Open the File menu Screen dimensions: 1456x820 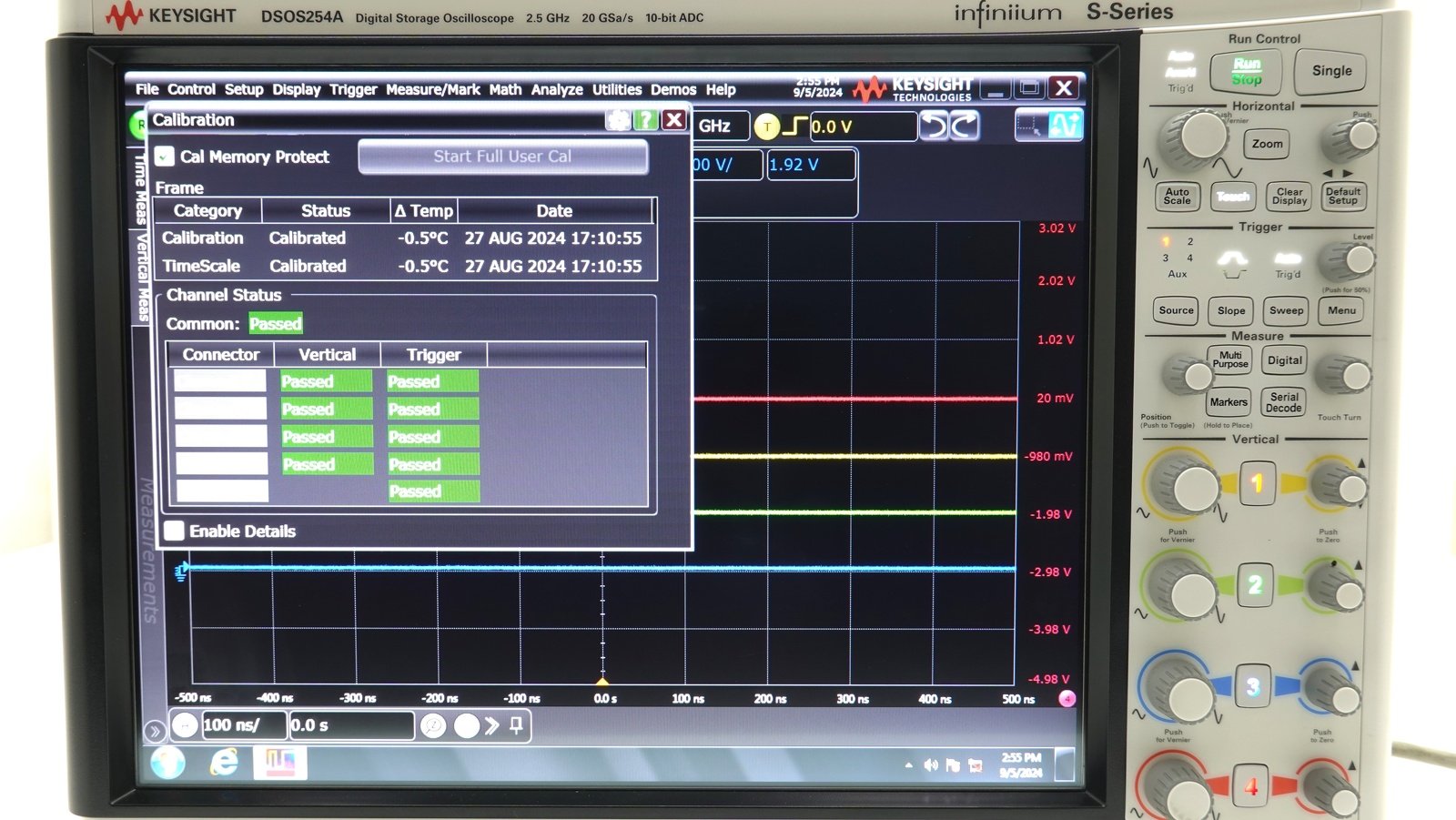coord(147,89)
